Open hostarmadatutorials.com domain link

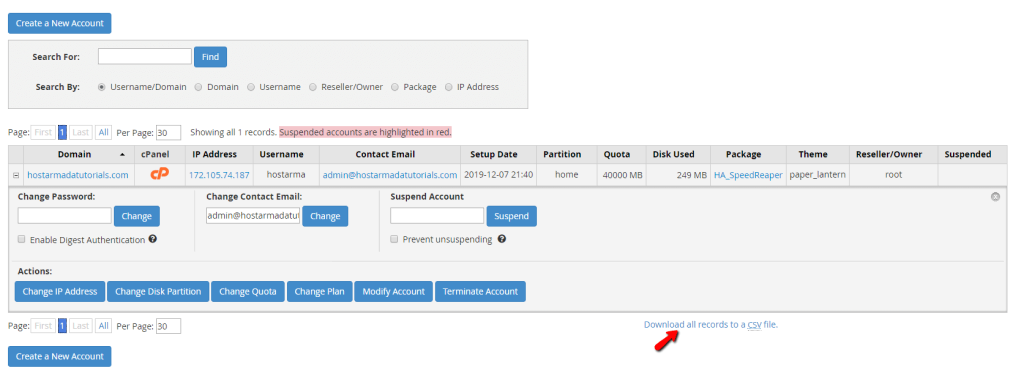tap(78, 175)
